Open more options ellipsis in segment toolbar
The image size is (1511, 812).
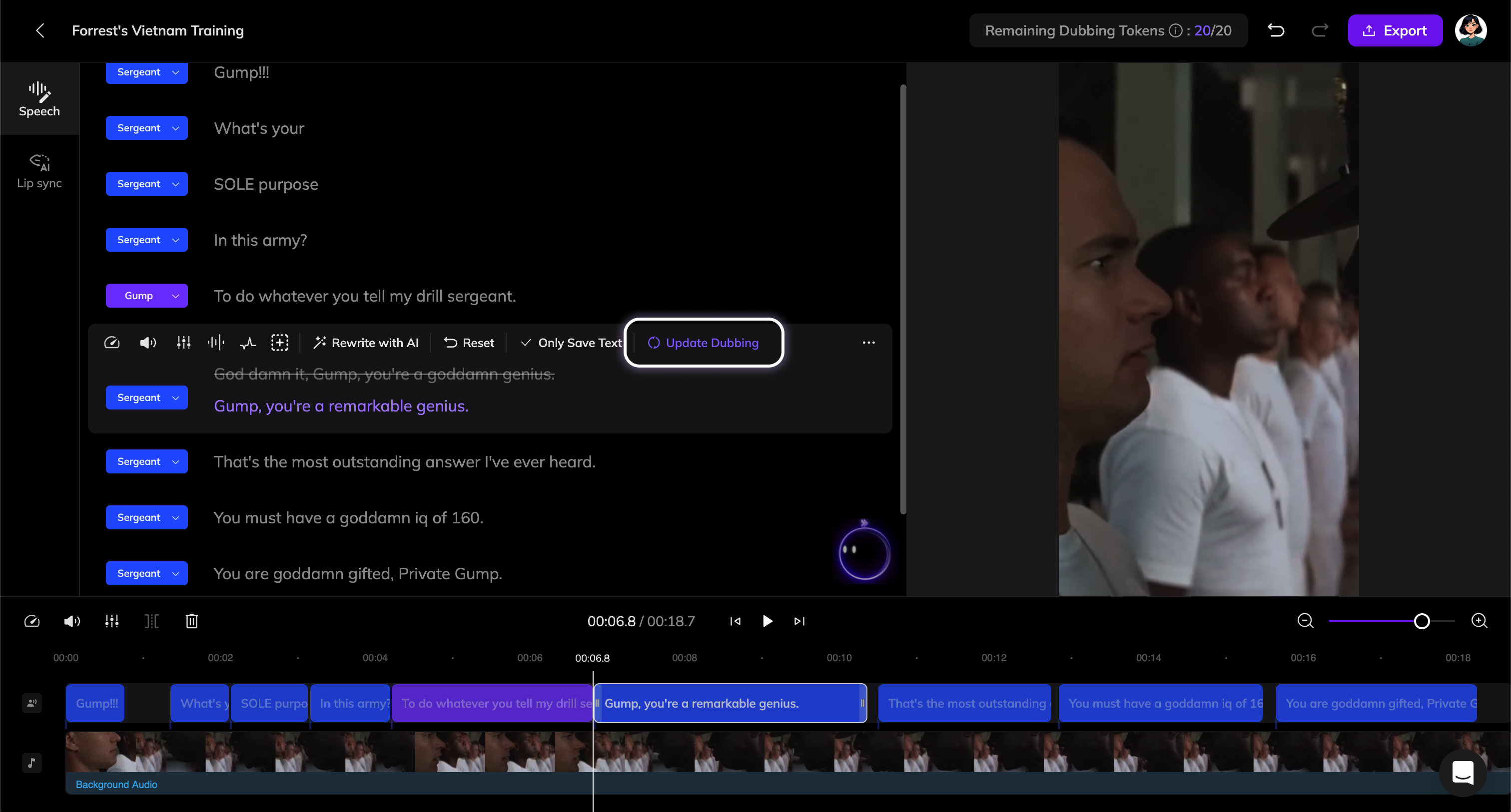[869, 343]
